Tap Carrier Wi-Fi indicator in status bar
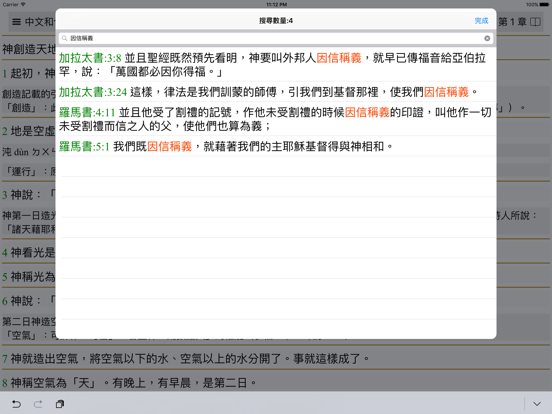 coord(14,4)
